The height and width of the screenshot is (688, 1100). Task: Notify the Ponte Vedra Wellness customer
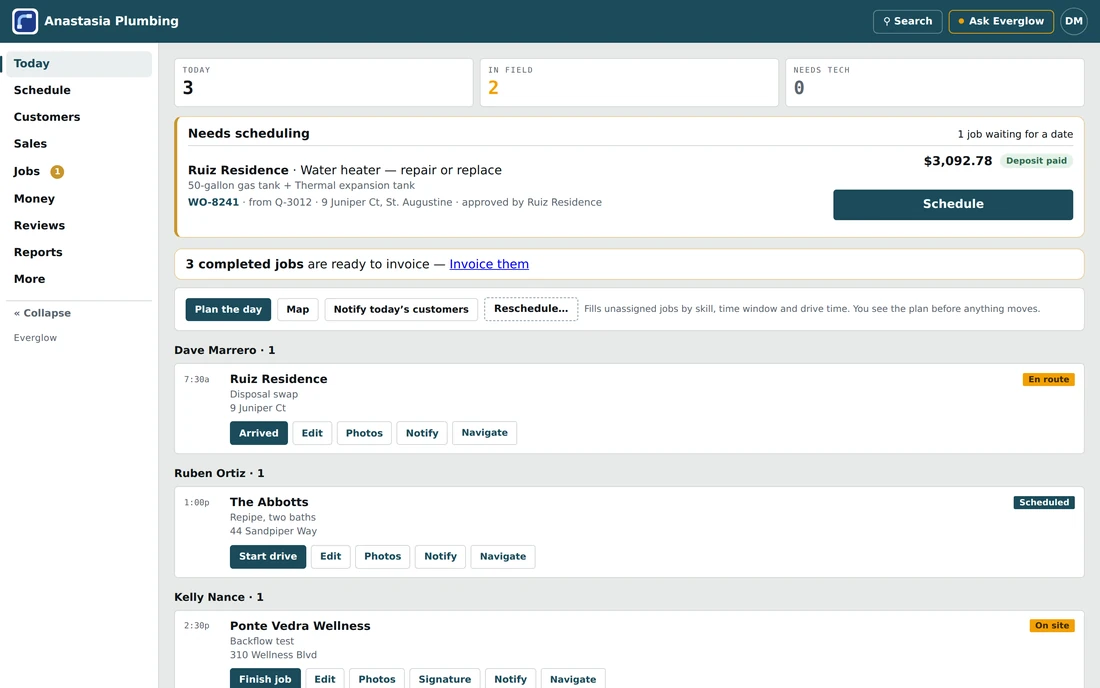click(x=510, y=678)
